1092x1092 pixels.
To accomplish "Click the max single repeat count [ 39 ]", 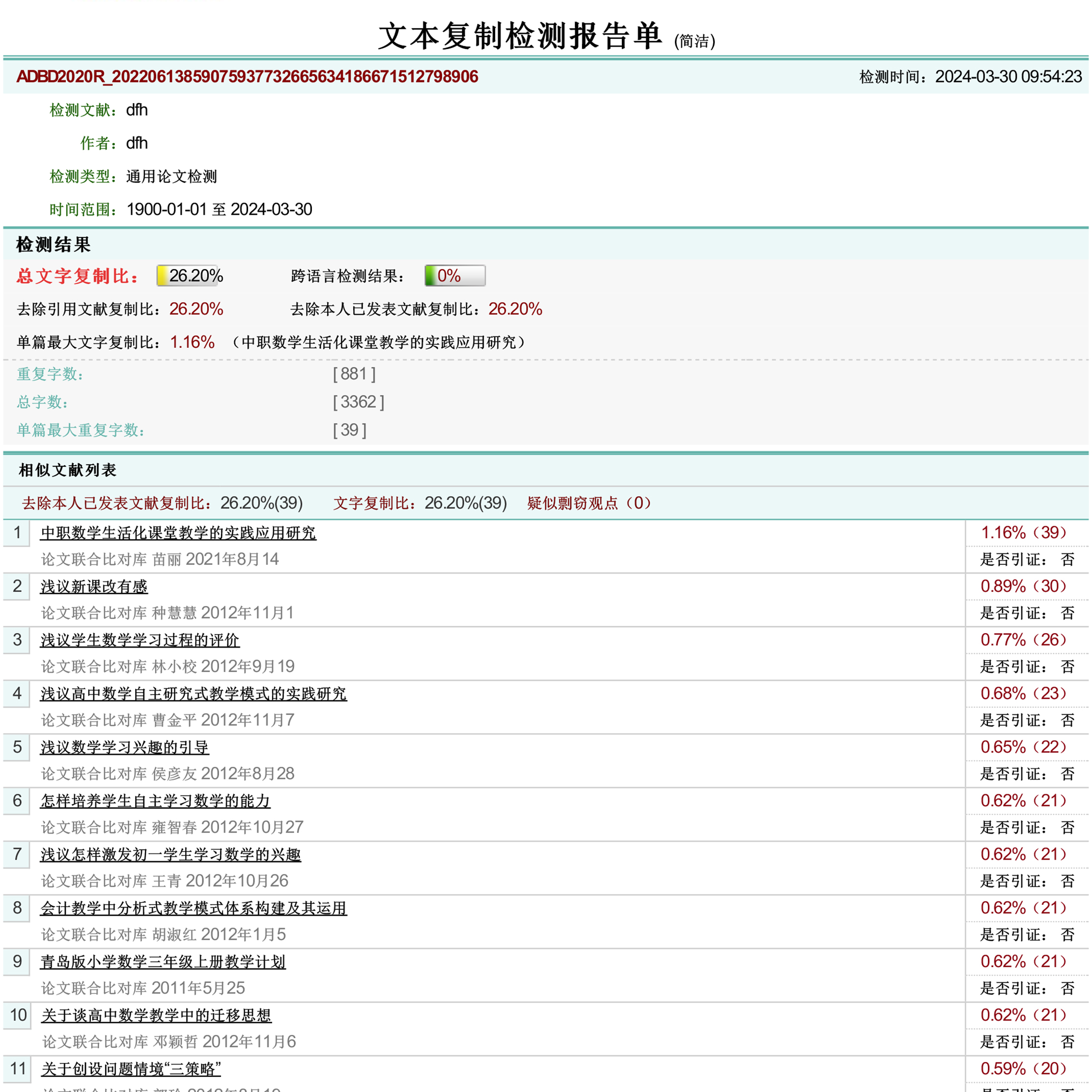I will pyautogui.click(x=350, y=431).
